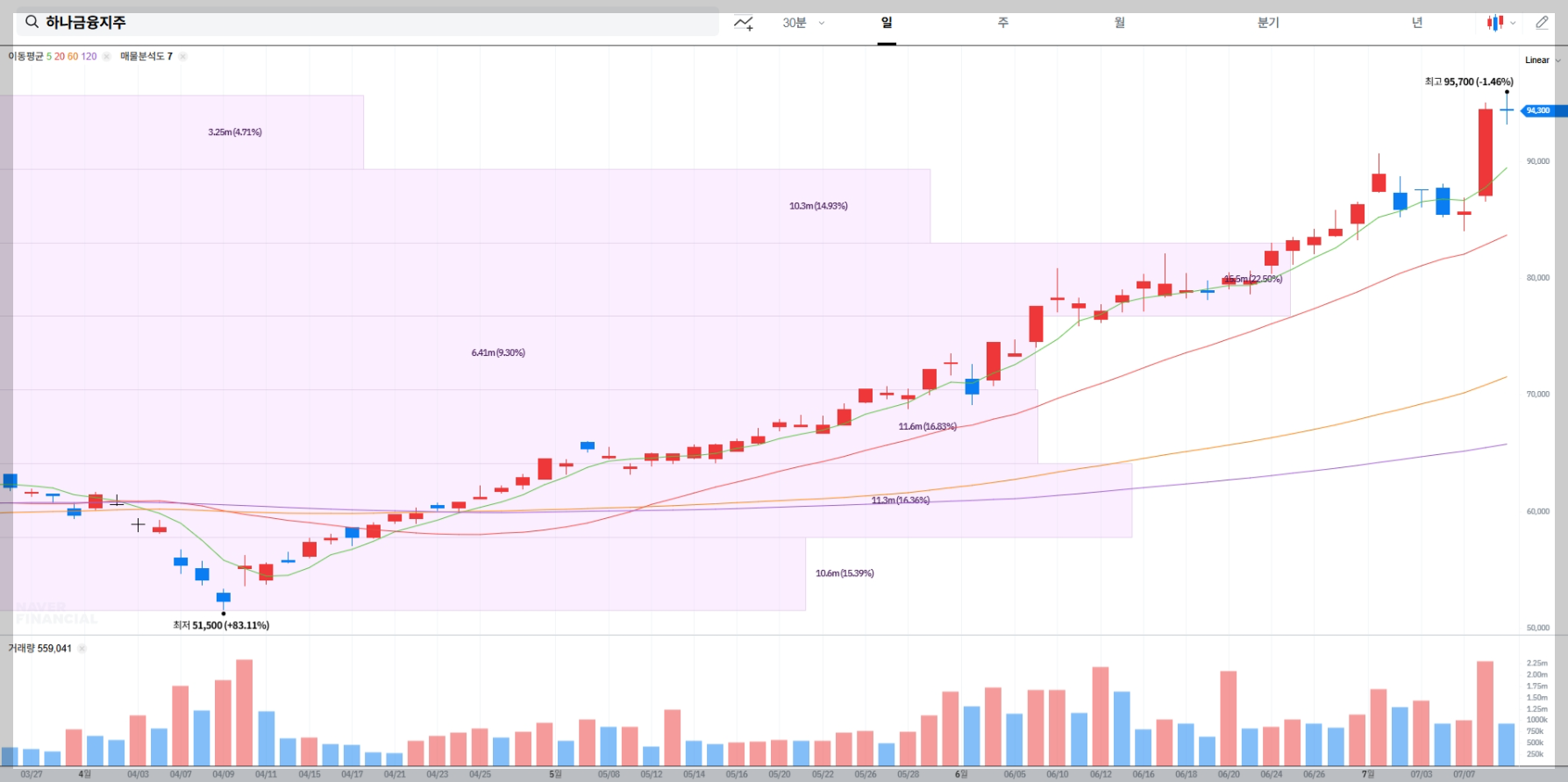Screen dimensions: 1568x782
Task: Click the 11.3m(16.36%) volume profile label
Action: (901, 501)
